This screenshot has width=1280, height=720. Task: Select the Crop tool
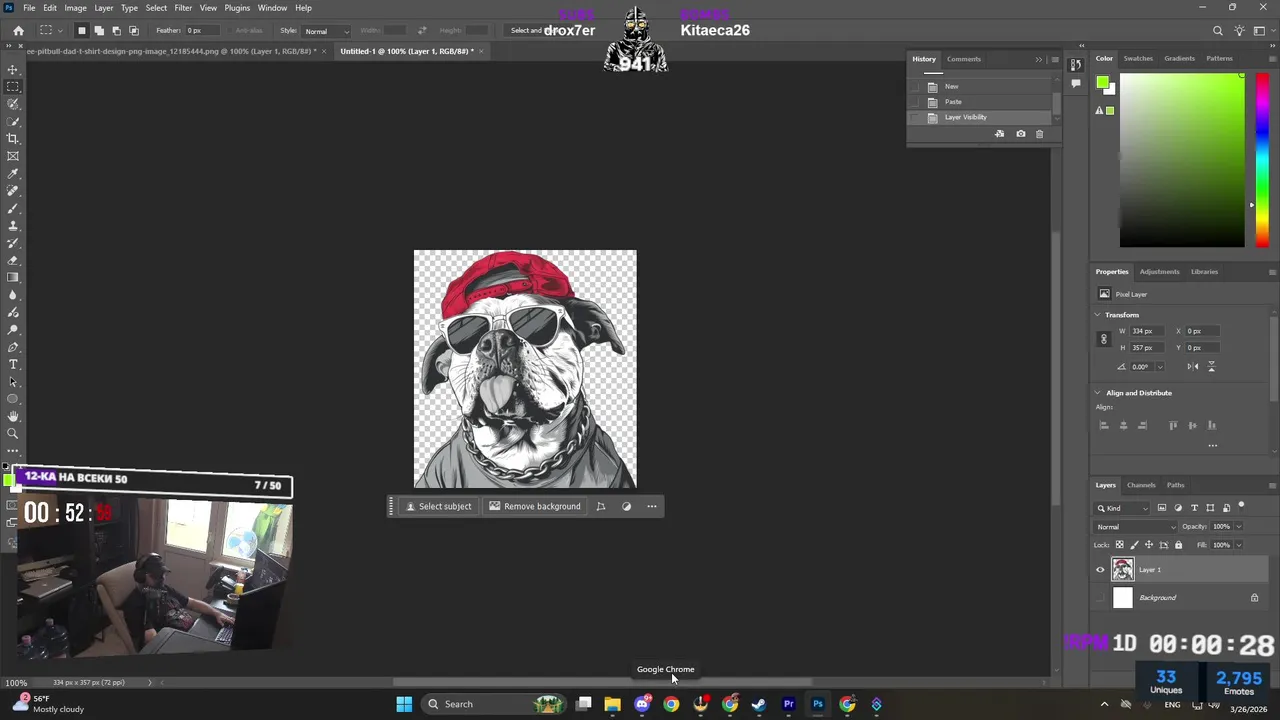(x=13, y=139)
